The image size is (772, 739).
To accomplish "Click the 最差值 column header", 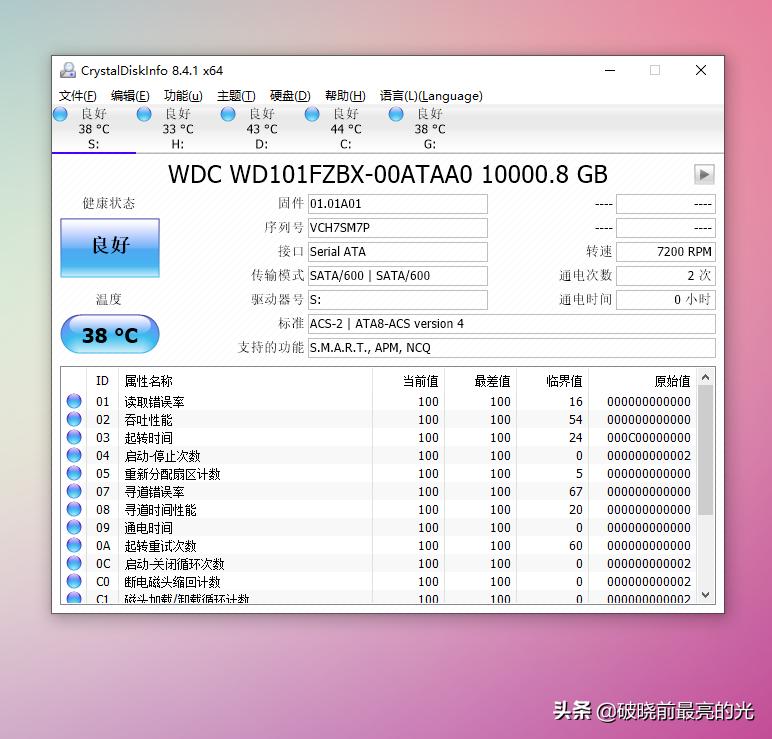I will click(480, 381).
